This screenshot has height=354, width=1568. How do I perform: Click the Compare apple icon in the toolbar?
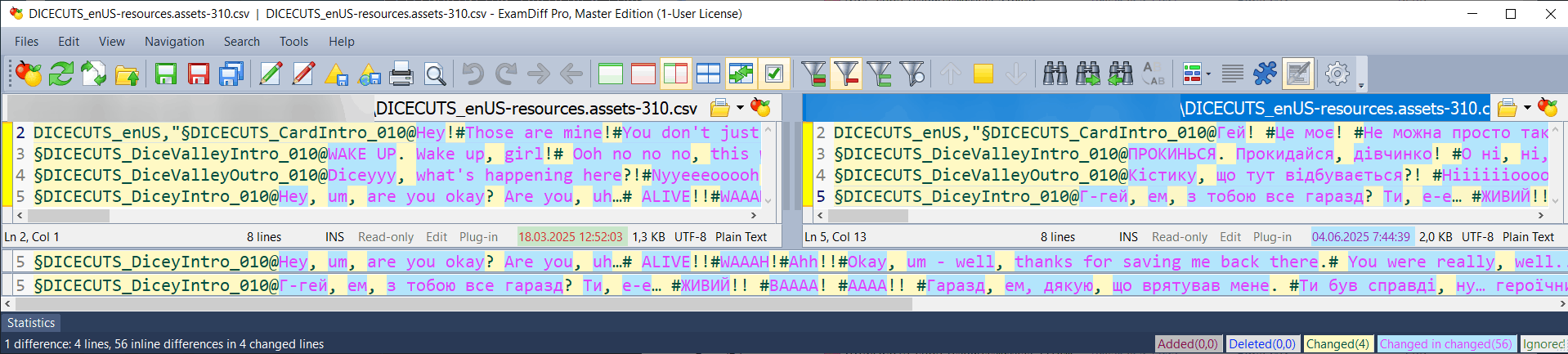[29, 74]
